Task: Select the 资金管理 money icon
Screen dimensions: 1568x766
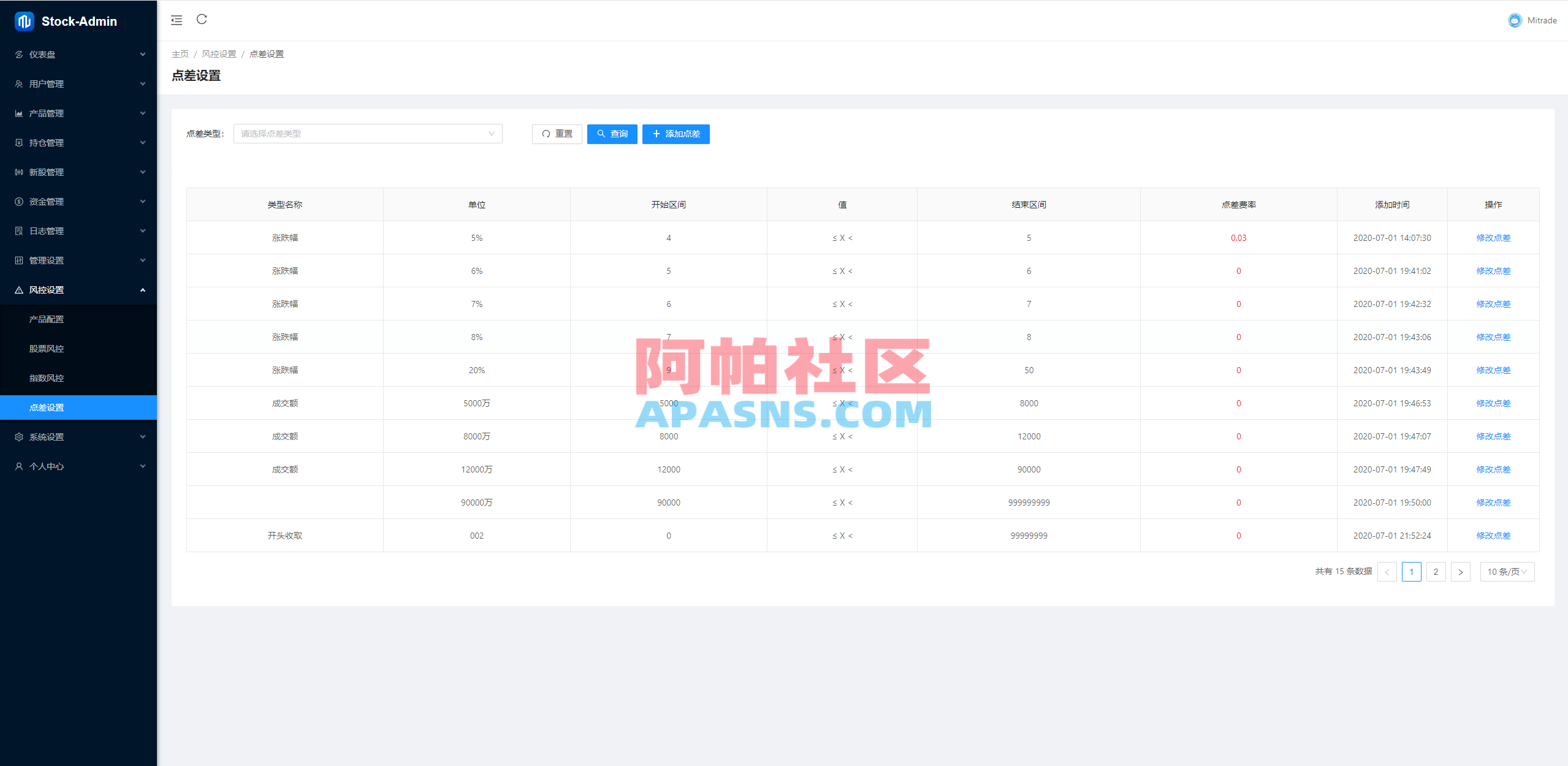Action: click(x=18, y=201)
